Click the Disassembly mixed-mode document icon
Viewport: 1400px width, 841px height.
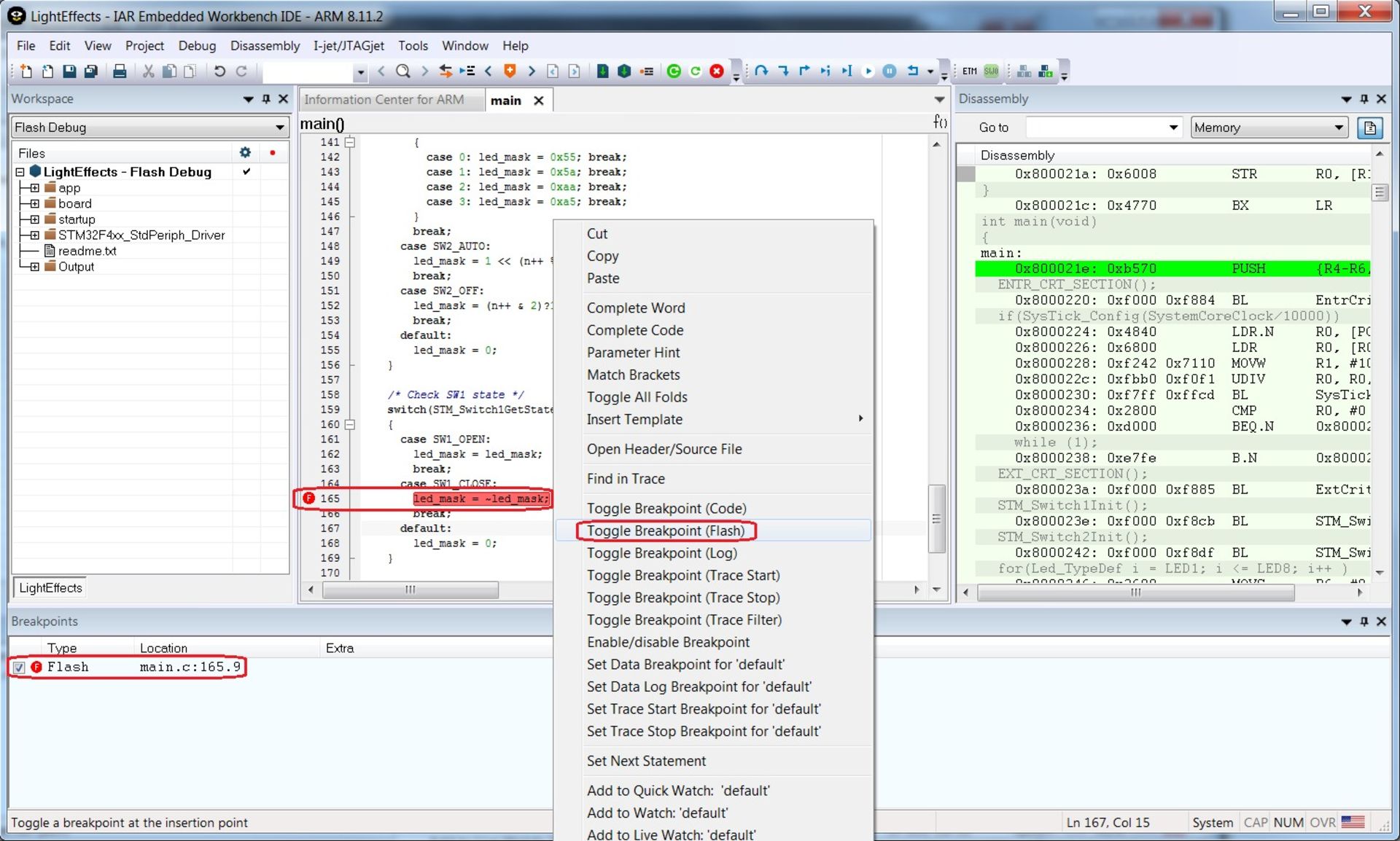(1370, 128)
